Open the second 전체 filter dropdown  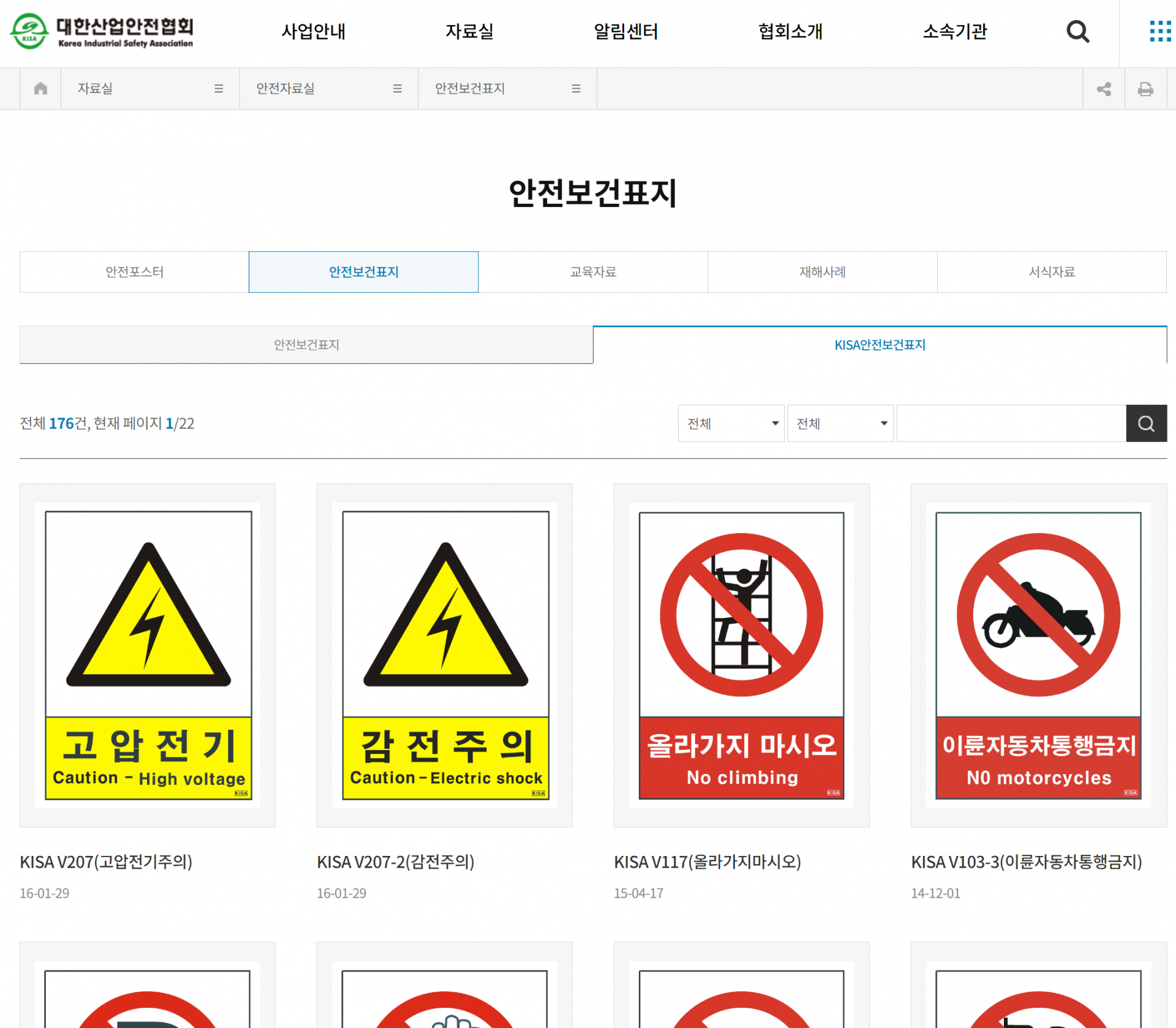840,424
